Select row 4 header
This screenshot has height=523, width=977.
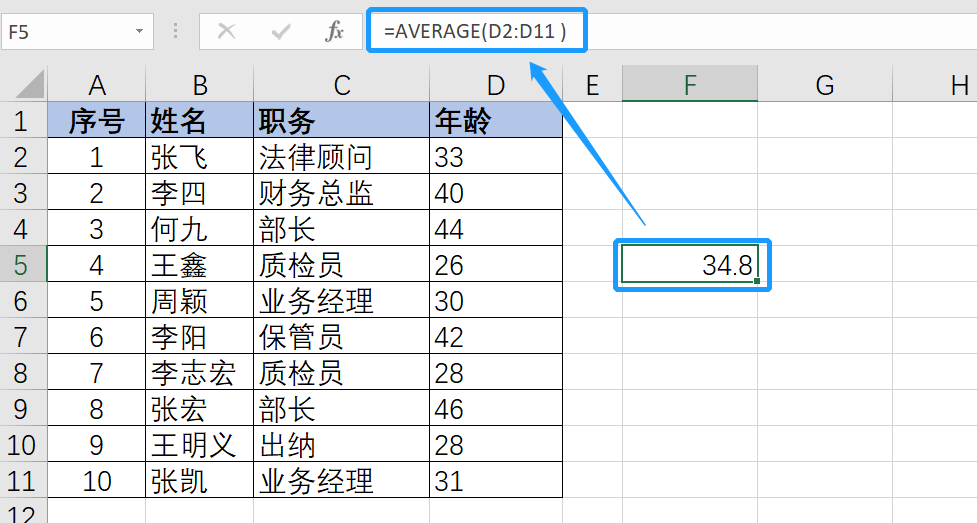coord(23,229)
